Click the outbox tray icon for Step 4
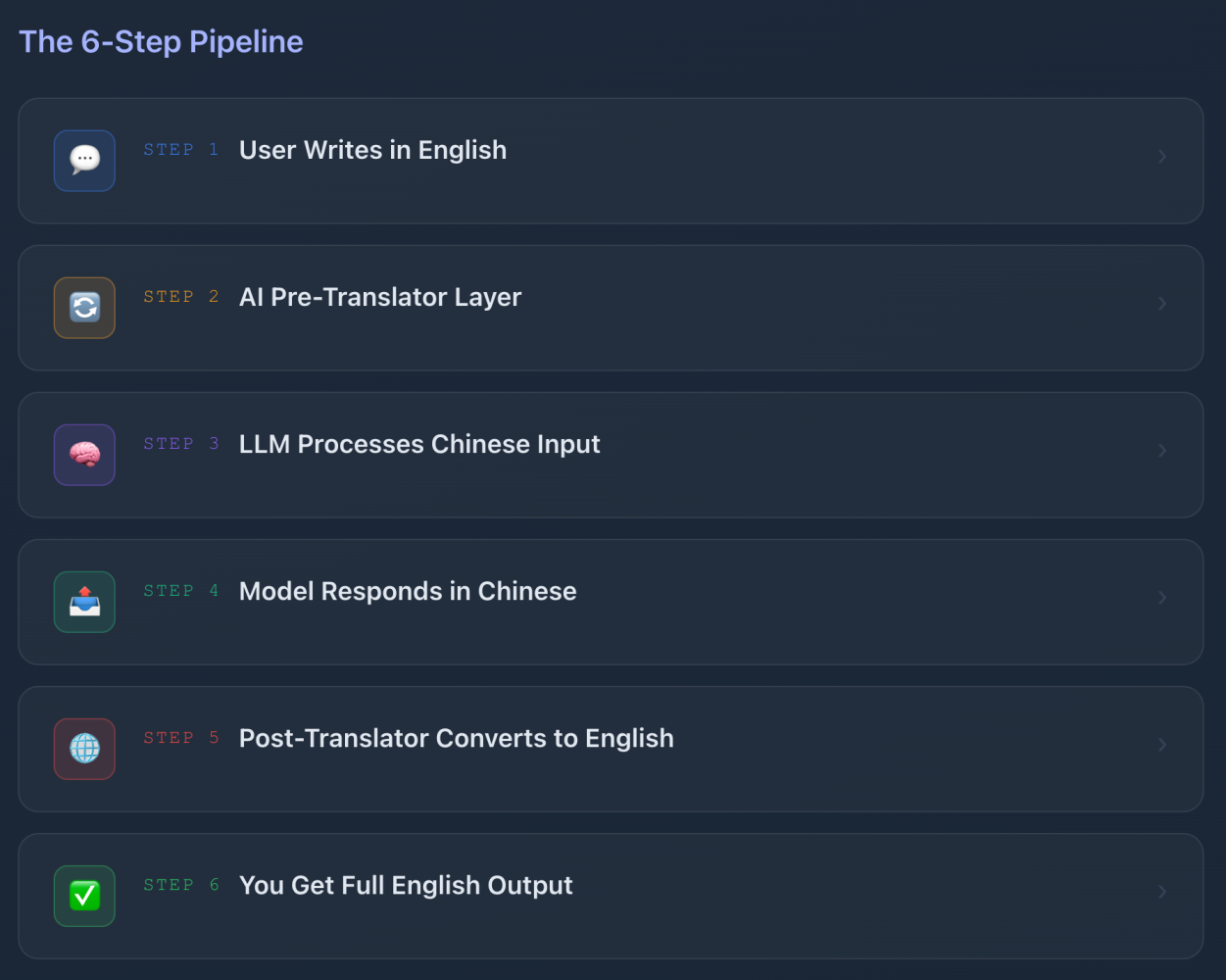Image resolution: width=1226 pixels, height=980 pixels. coord(84,602)
